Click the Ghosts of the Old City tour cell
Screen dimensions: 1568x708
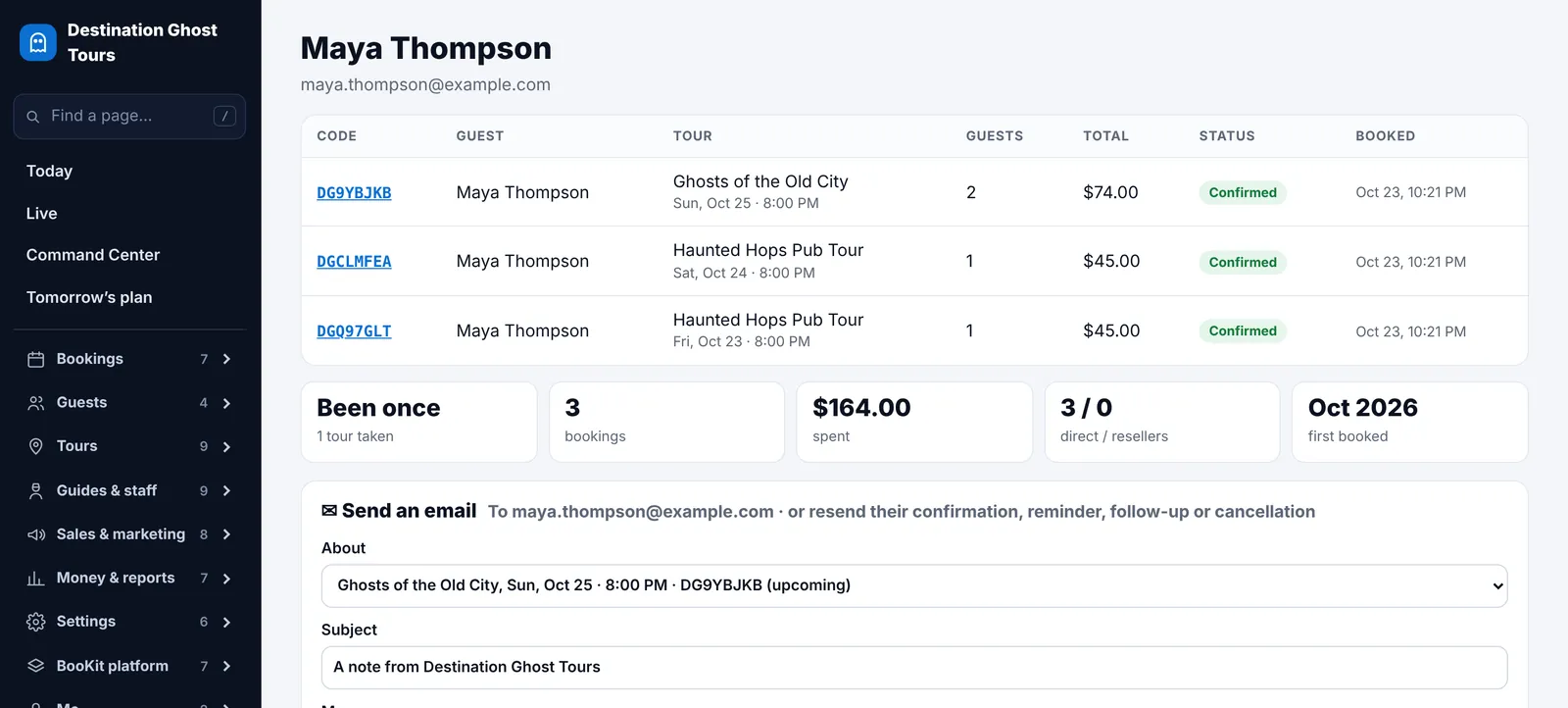point(760,192)
